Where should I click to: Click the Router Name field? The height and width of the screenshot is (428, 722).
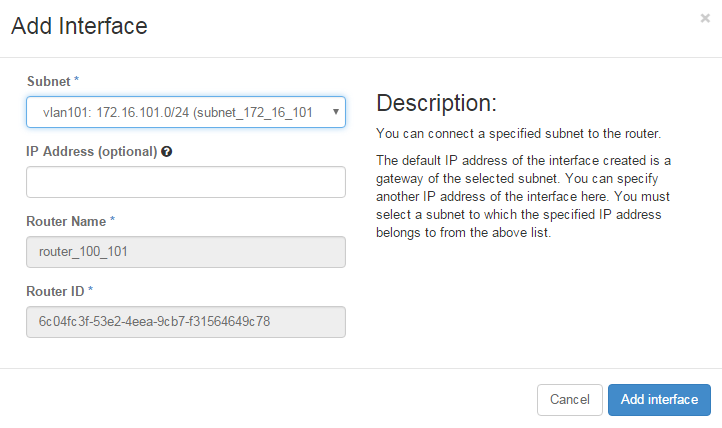[x=186, y=252]
